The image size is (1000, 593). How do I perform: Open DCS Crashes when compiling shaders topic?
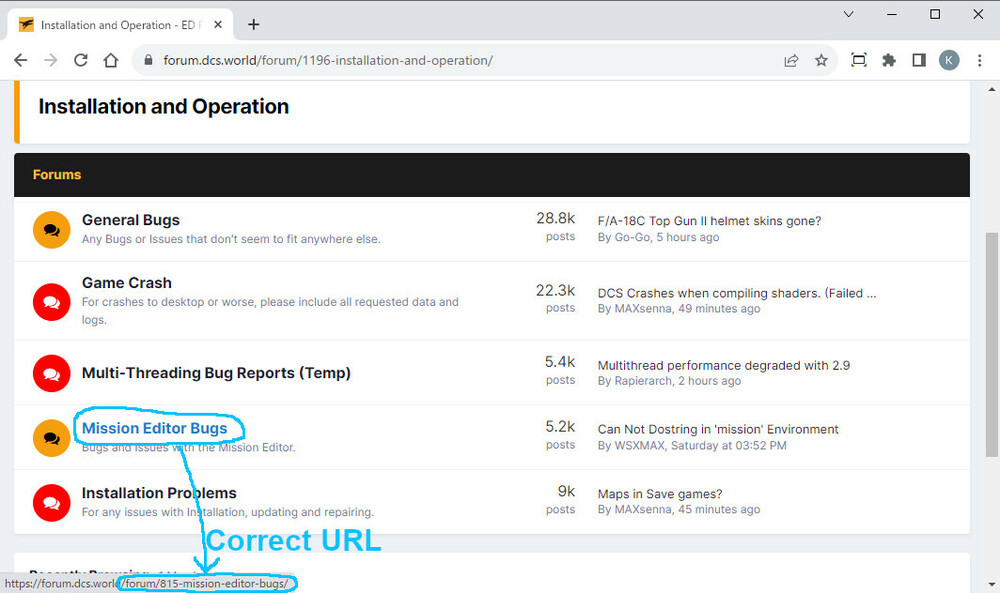[x=737, y=293]
